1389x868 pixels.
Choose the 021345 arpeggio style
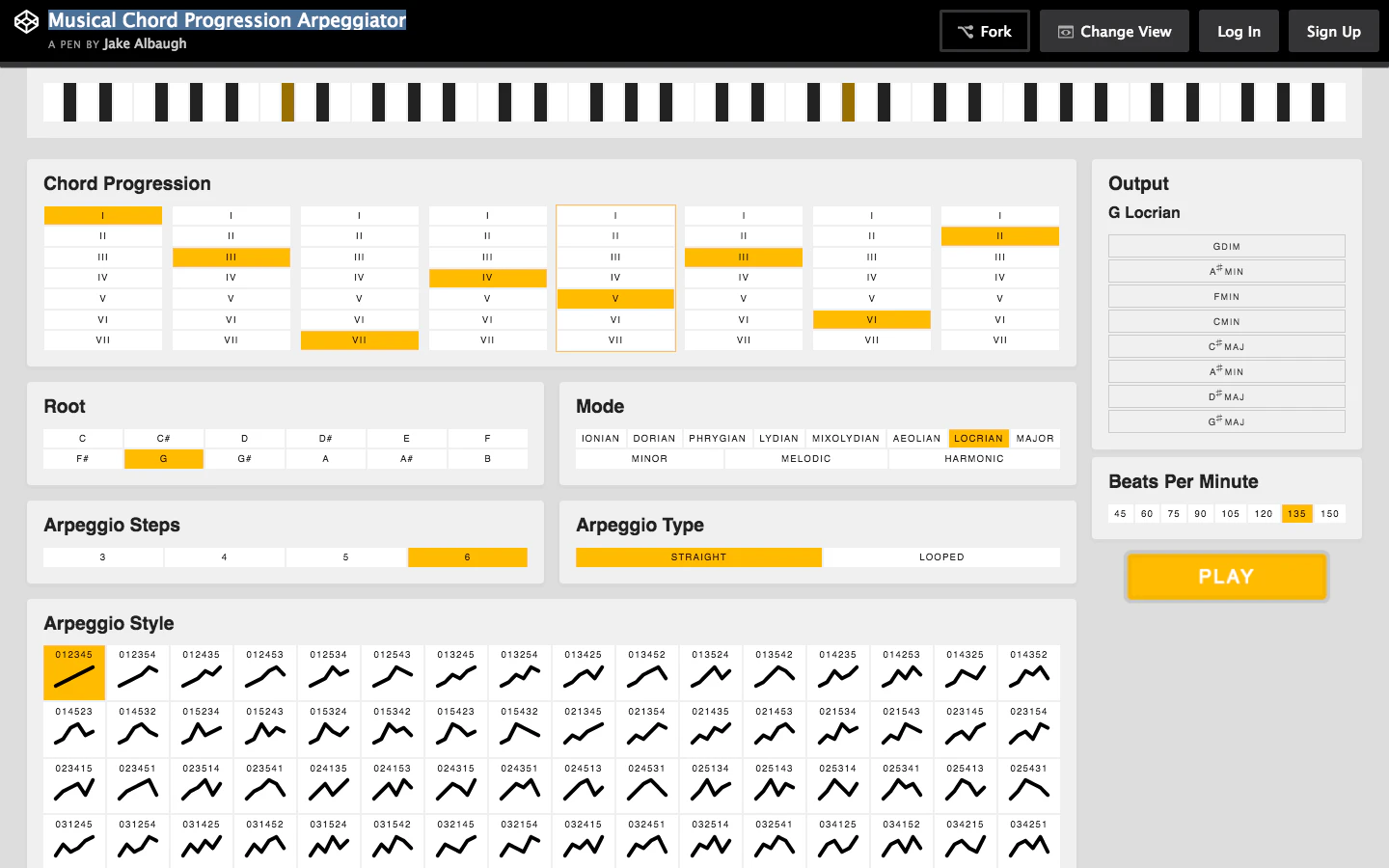pyautogui.click(x=584, y=729)
